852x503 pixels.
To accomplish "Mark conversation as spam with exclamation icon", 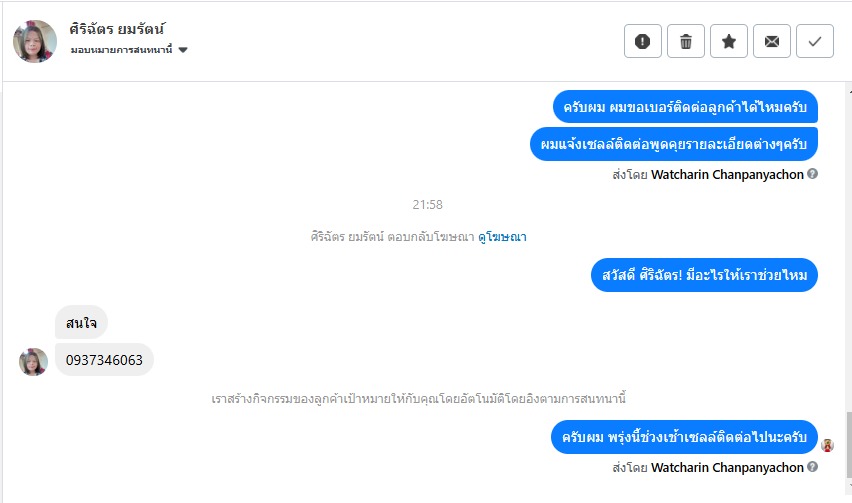I will click(x=643, y=41).
